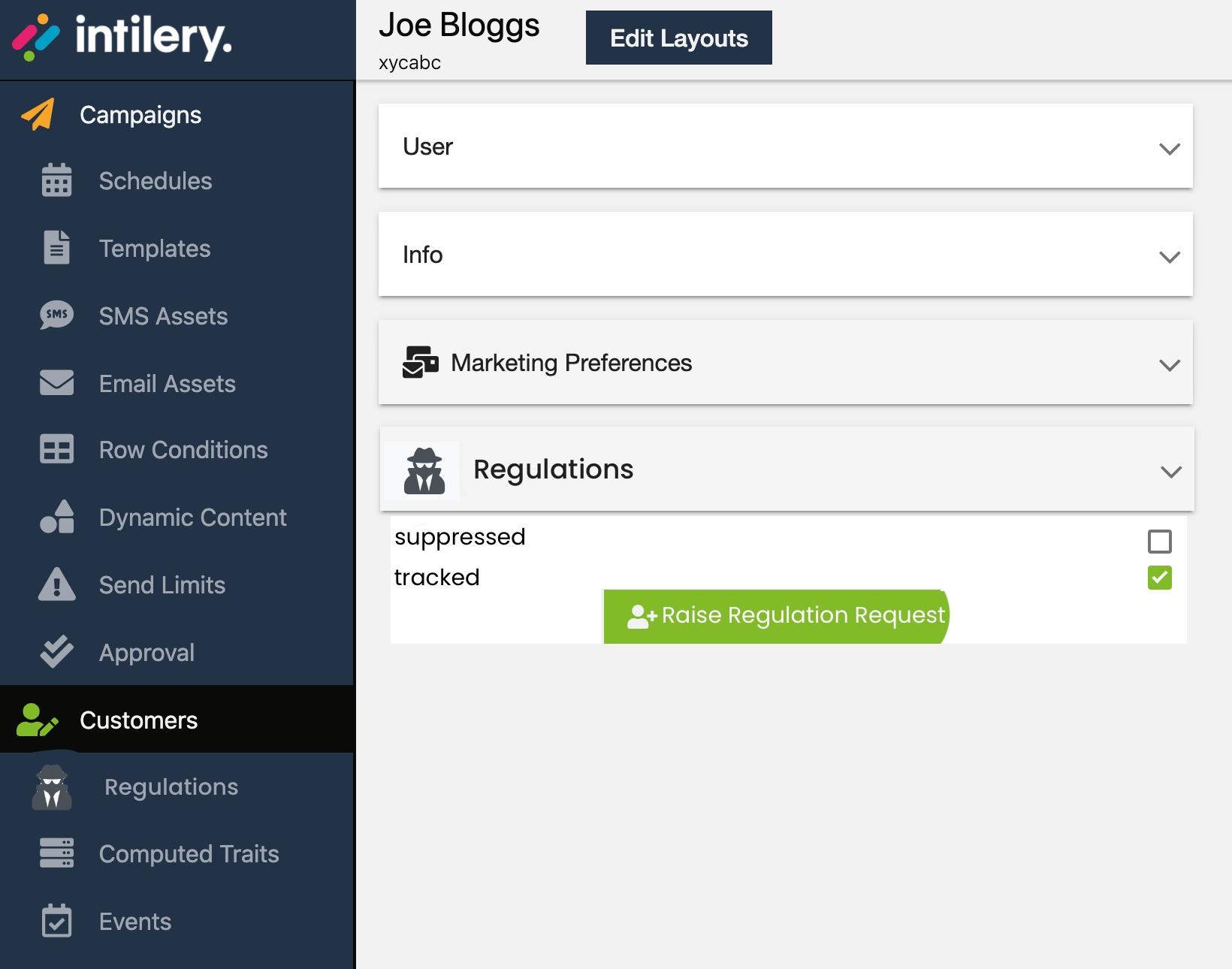Open the Templates document icon
Image resolution: width=1232 pixels, height=969 pixels.
[56, 248]
